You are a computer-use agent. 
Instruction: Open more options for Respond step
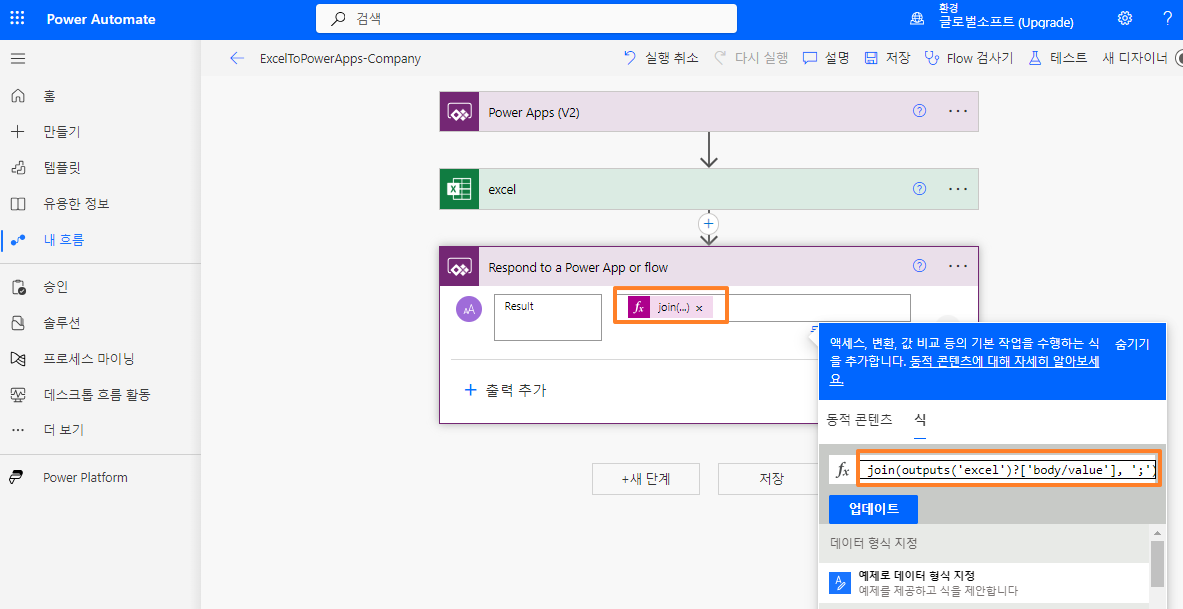tap(958, 266)
